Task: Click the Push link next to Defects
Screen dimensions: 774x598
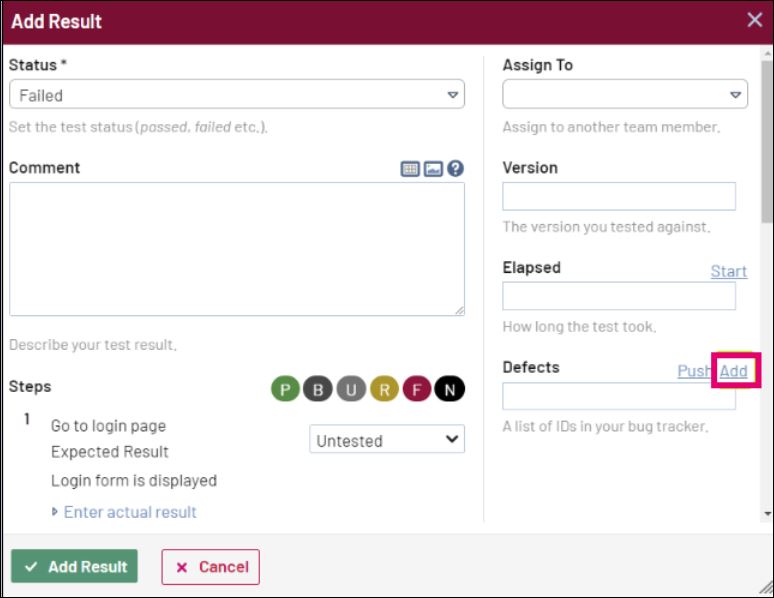Action: [695, 371]
